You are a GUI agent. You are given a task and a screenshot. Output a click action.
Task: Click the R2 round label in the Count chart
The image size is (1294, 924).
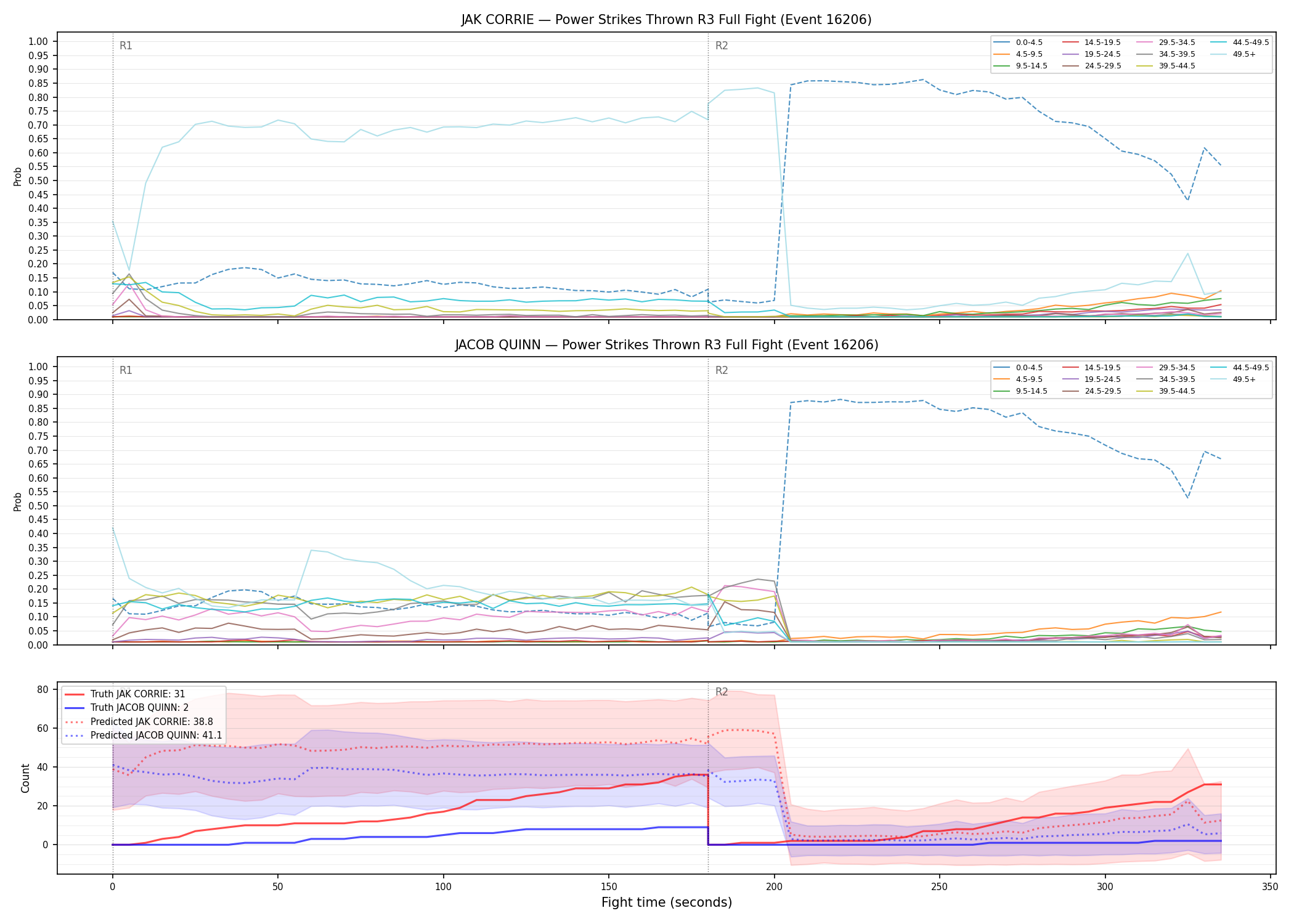(x=722, y=692)
